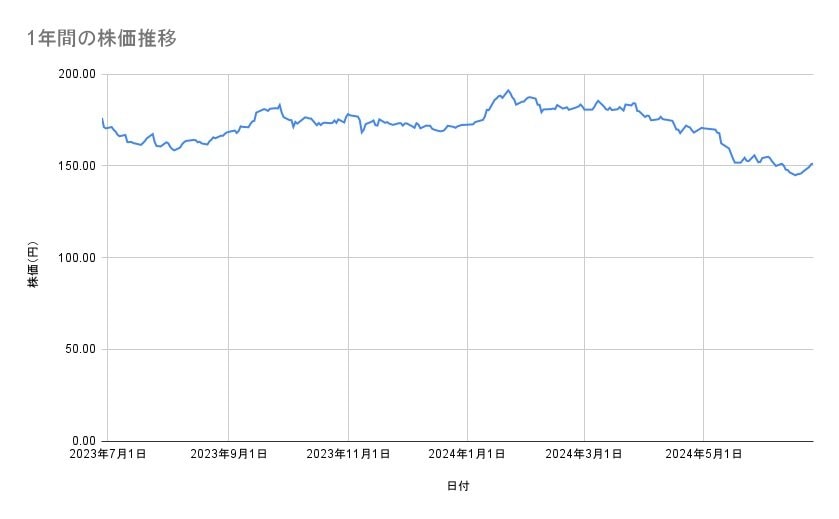
Task: Click the chart title 1年間の株価推移
Action: point(103,39)
